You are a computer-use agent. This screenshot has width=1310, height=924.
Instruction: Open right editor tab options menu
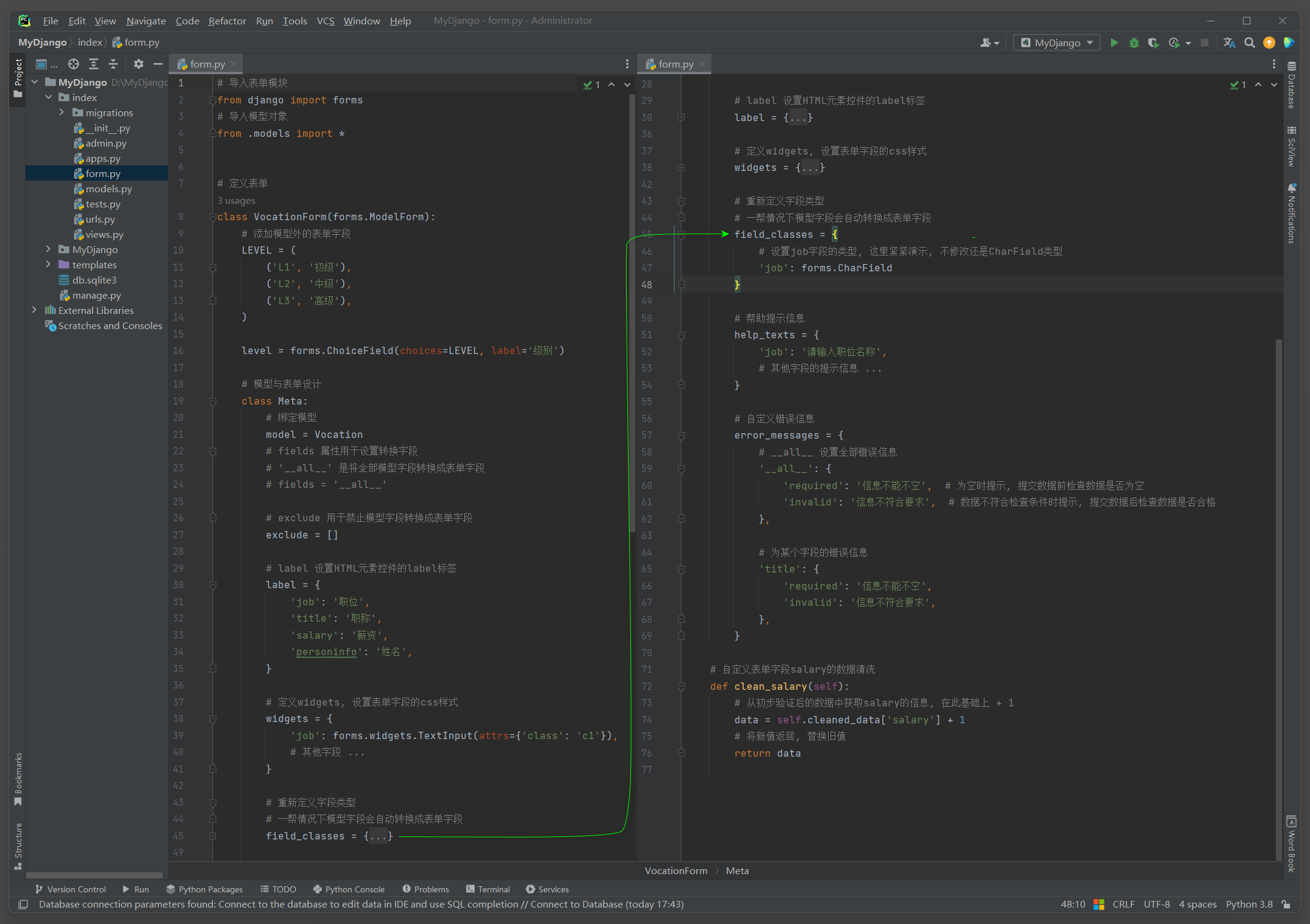pyautogui.click(x=1274, y=64)
